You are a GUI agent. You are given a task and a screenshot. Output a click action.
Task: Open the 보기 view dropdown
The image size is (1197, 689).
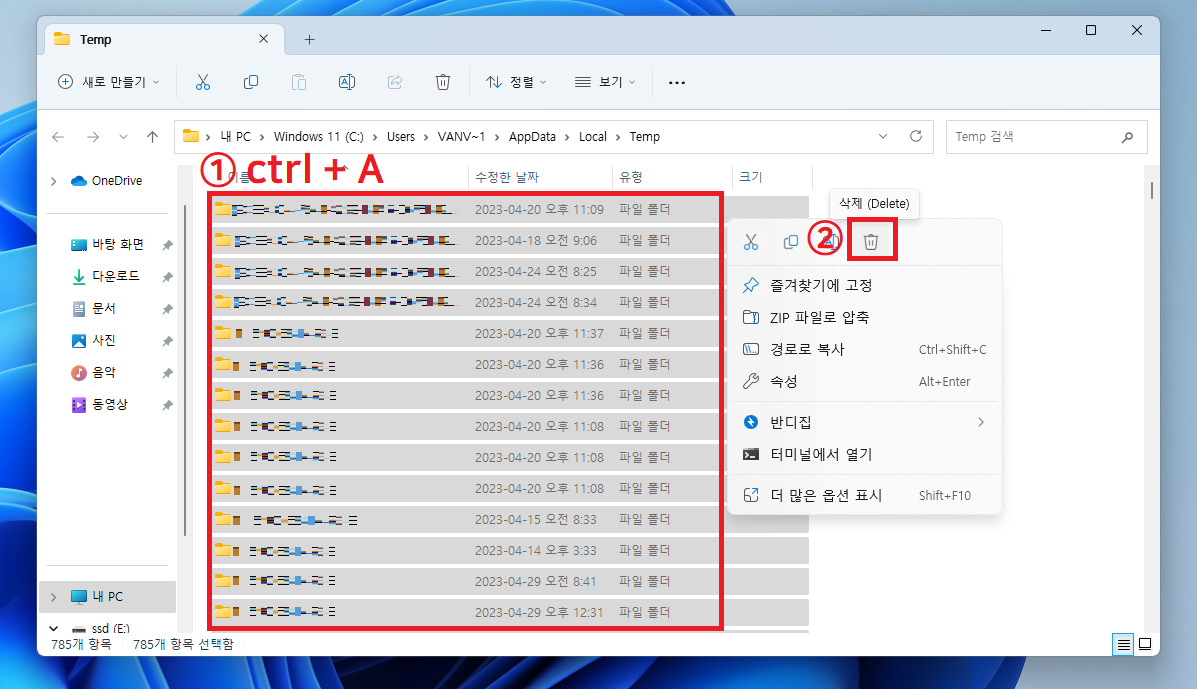(x=605, y=82)
